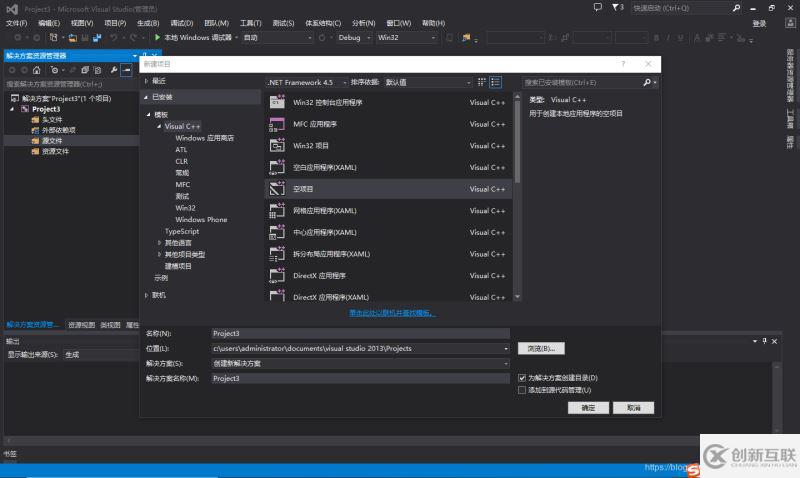Switch templates to small icons grid view

coord(481,82)
